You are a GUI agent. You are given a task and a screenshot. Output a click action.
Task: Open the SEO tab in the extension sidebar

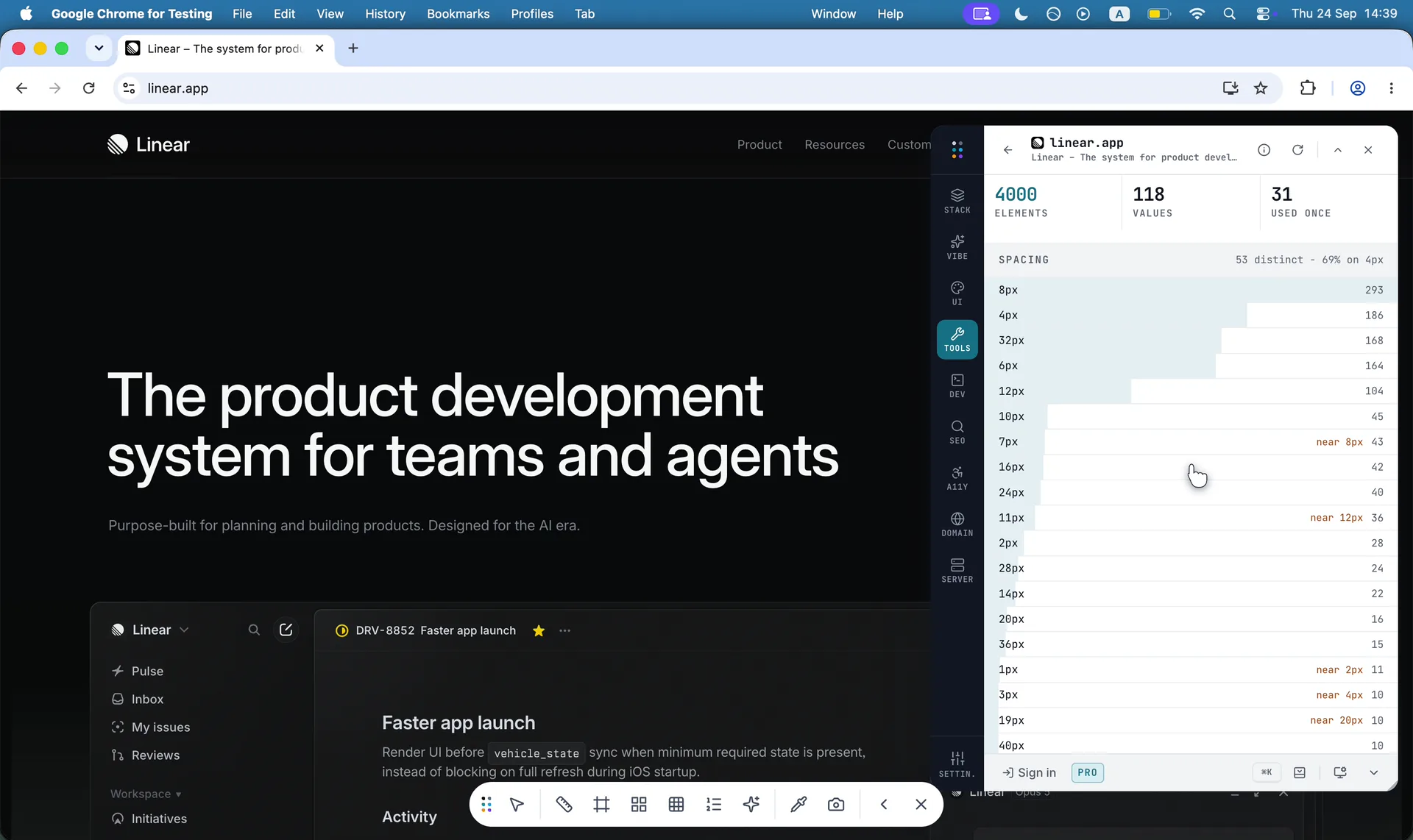pos(957,432)
